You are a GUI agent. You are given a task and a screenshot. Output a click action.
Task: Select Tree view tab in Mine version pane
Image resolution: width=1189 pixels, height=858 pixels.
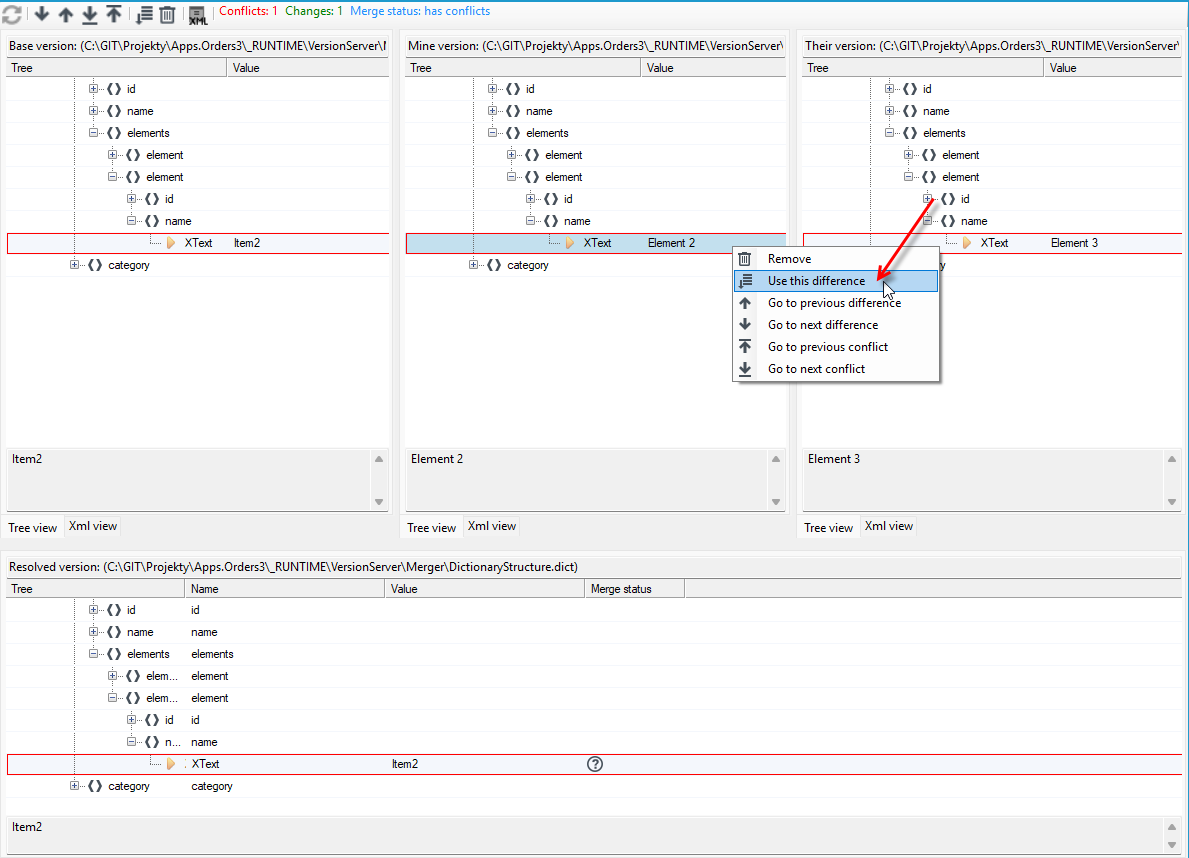pyautogui.click(x=431, y=527)
